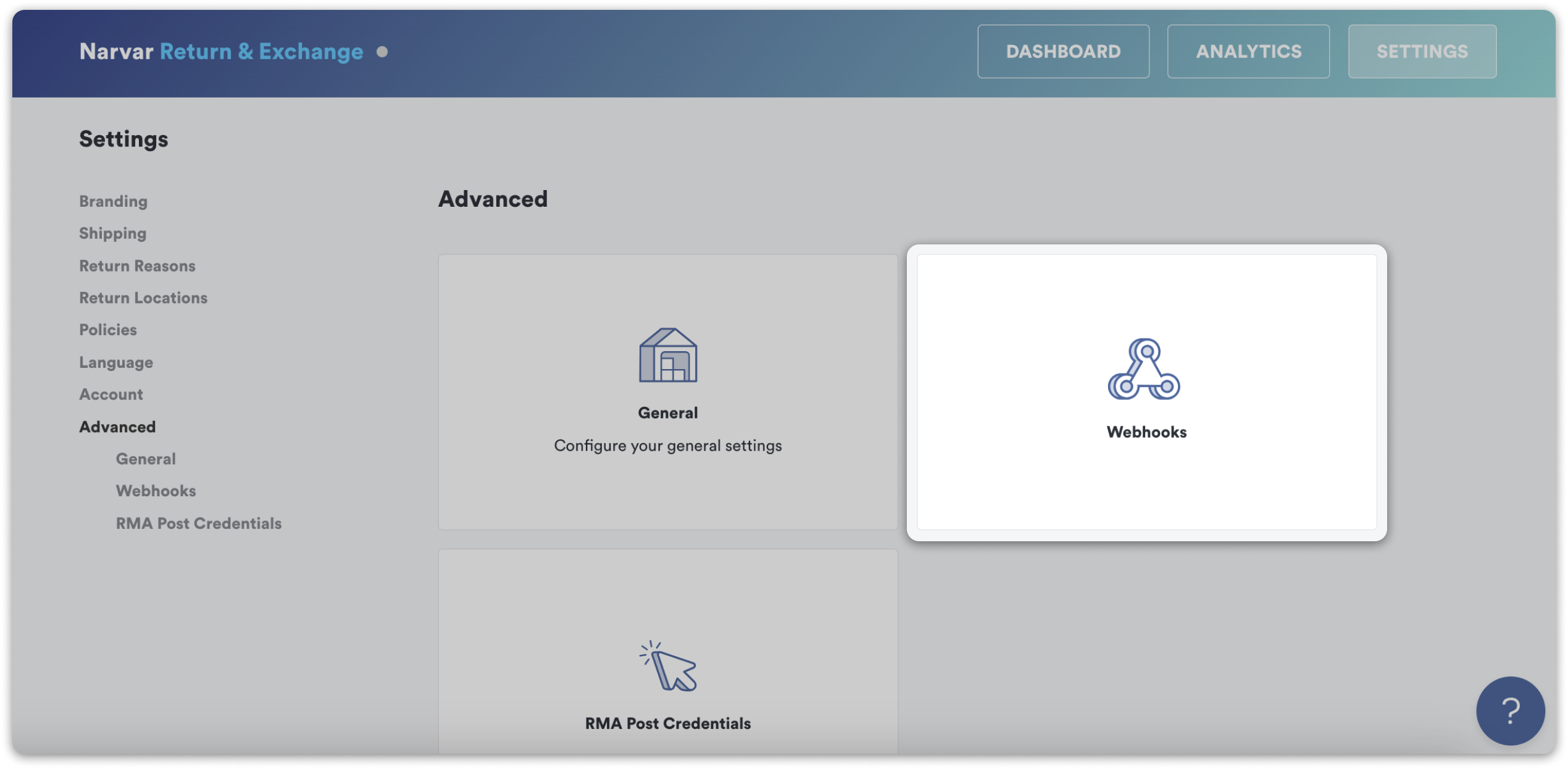Image resolution: width=1568 pixels, height=769 pixels.
Task: Click the Advanced page heading
Action: (x=493, y=199)
